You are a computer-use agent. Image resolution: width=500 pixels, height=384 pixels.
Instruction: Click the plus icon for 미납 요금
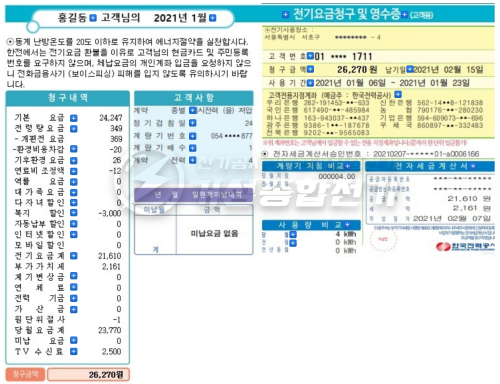74,340
